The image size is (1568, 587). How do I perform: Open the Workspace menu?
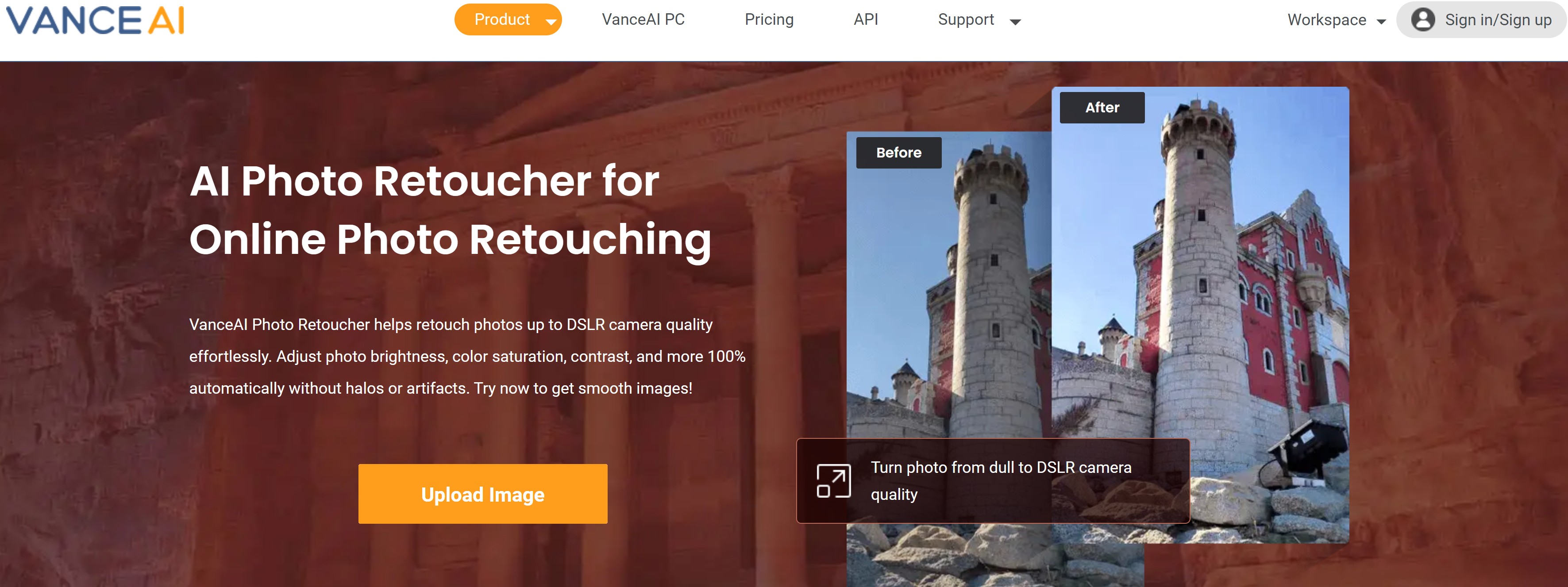point(1326,20)
